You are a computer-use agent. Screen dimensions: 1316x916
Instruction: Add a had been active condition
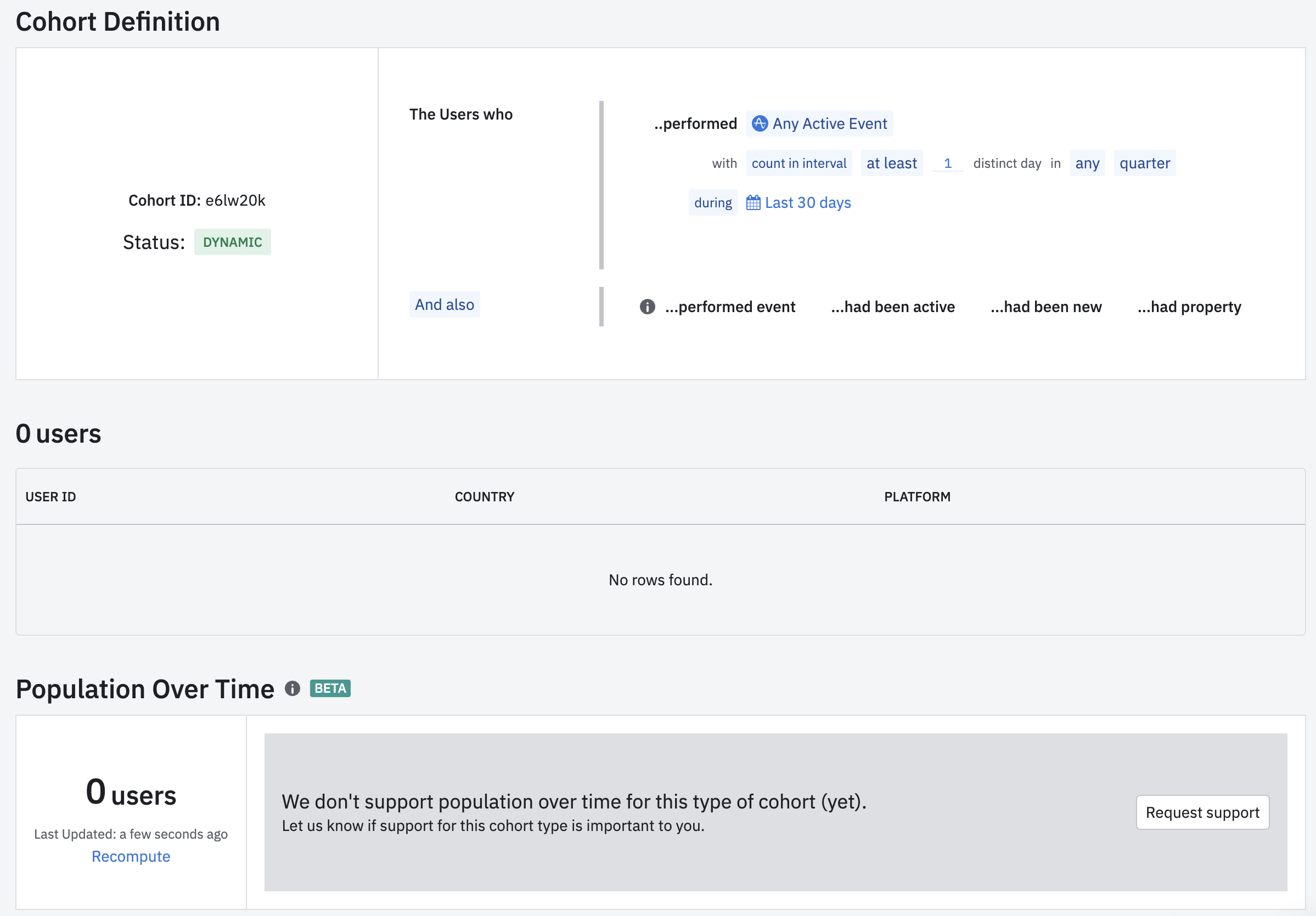coord(892,307)
